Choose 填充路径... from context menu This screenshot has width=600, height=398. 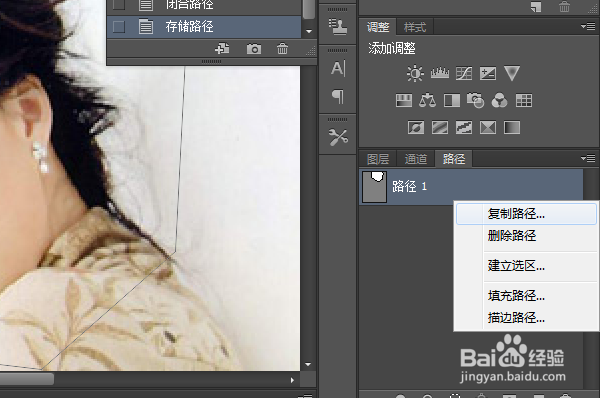tap(527, 296)
